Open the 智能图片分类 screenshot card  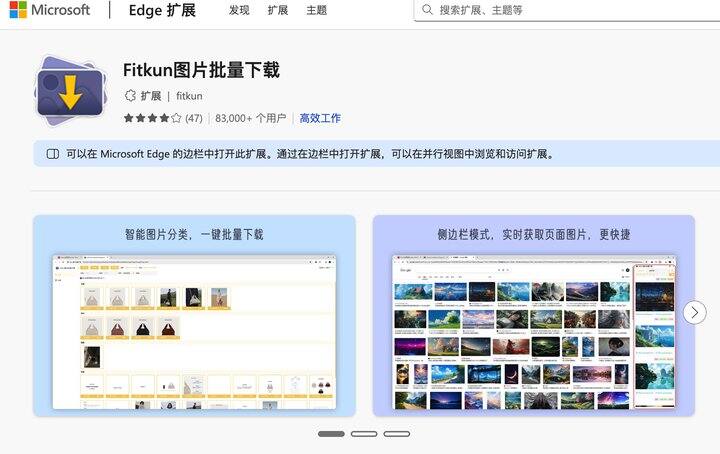pyautogui.click(x=194, y=316)
